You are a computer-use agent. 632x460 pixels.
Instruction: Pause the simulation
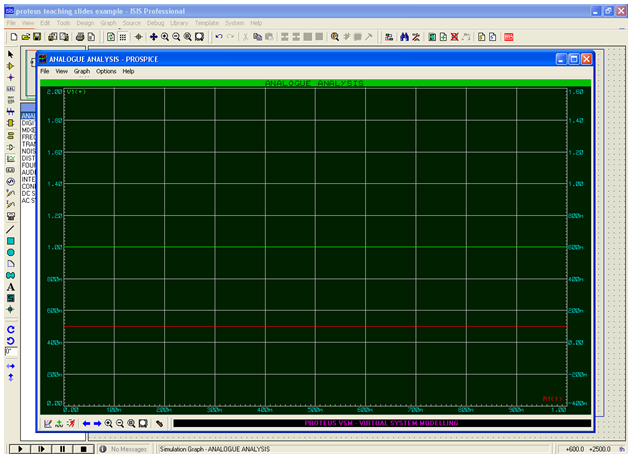pos(63,450)
